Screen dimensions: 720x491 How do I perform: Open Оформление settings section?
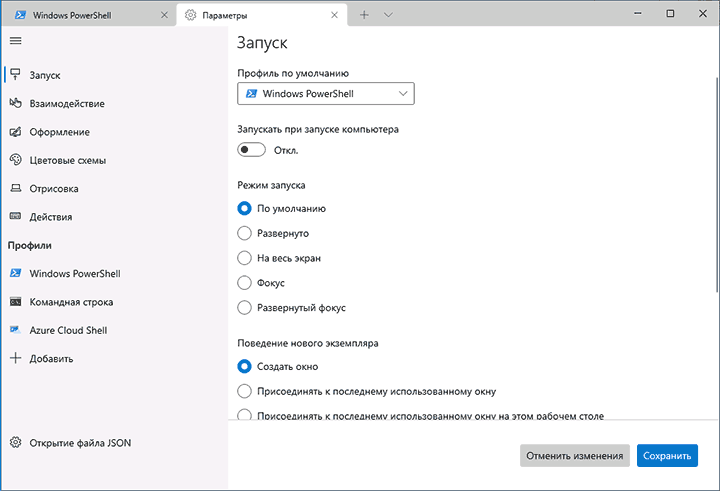[x=114, y=132]
